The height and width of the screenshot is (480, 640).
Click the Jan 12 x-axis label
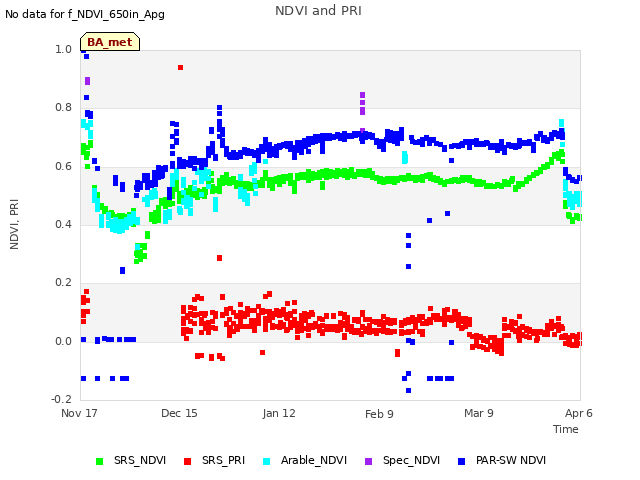pos(279,413)
